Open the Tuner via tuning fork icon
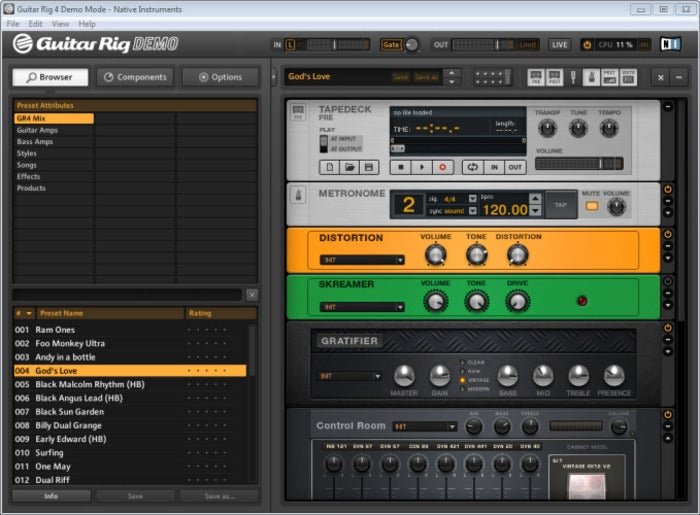Screen dimensions: 700x515 point(573,77)
